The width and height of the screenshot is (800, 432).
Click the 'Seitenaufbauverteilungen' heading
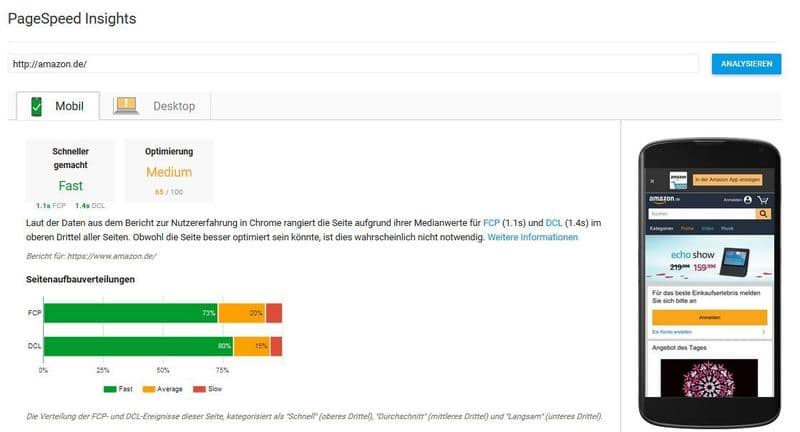(x=81, y=279)
